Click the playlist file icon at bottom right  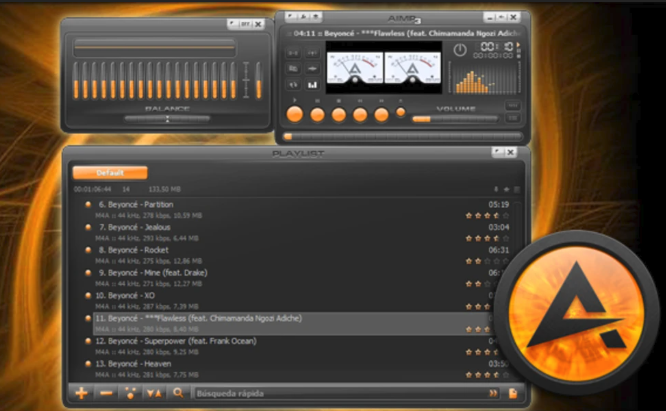click(x=513, y=393)
